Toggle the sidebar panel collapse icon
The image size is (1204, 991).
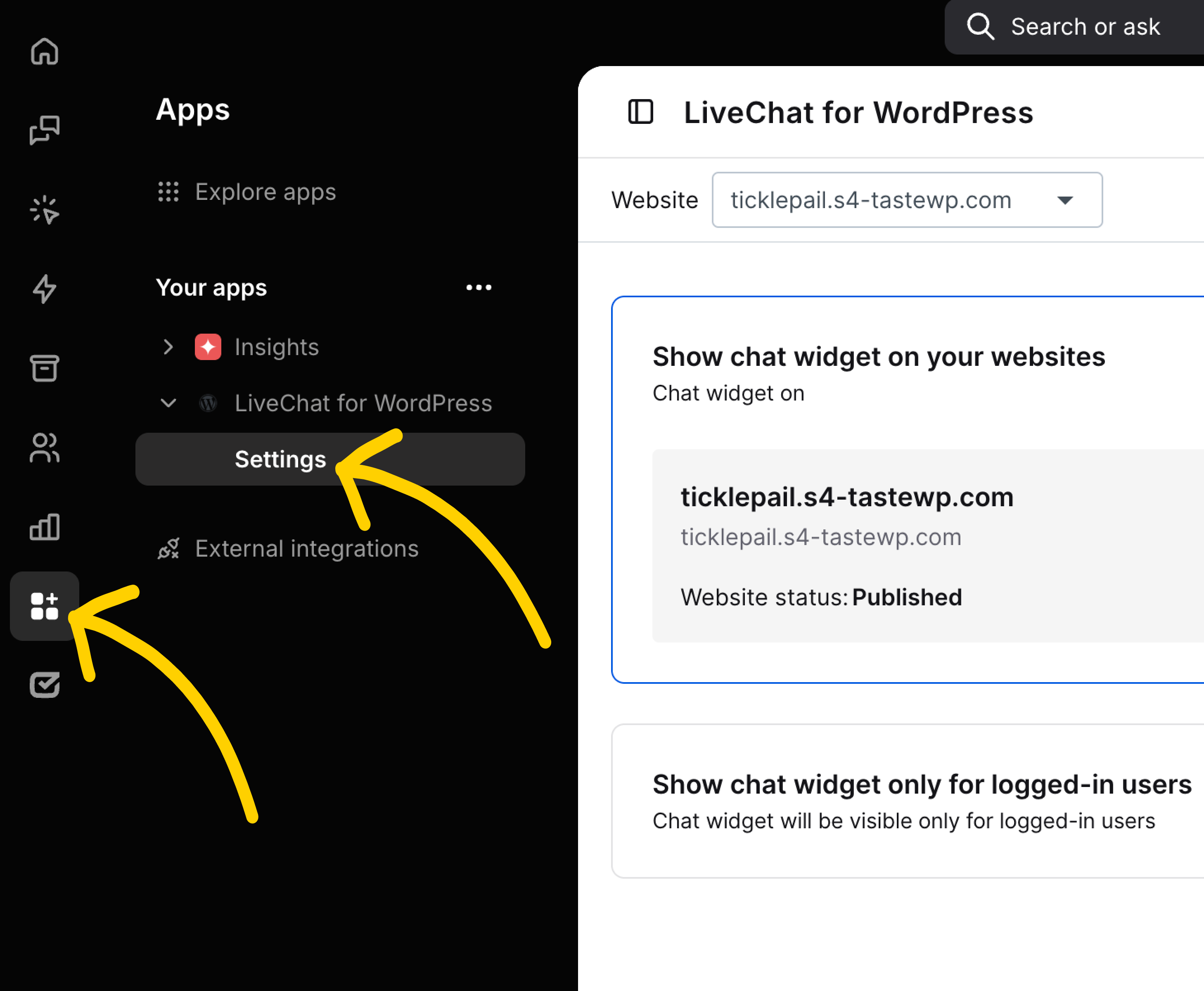(x=640, y=112)
